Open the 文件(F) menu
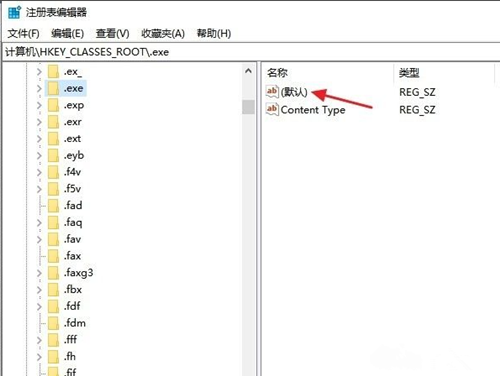The width and height of the screenshot is (500, 376). [23, 33]
